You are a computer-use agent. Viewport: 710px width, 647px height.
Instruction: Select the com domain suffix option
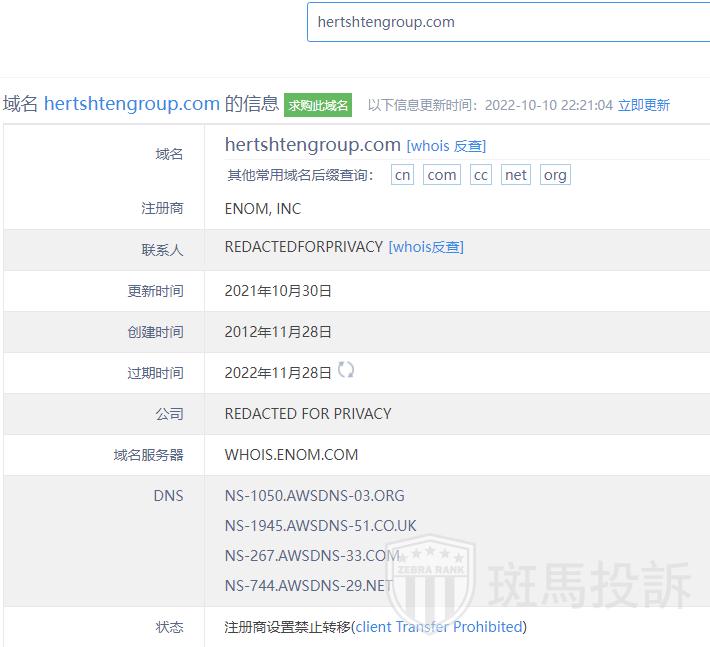441,174
